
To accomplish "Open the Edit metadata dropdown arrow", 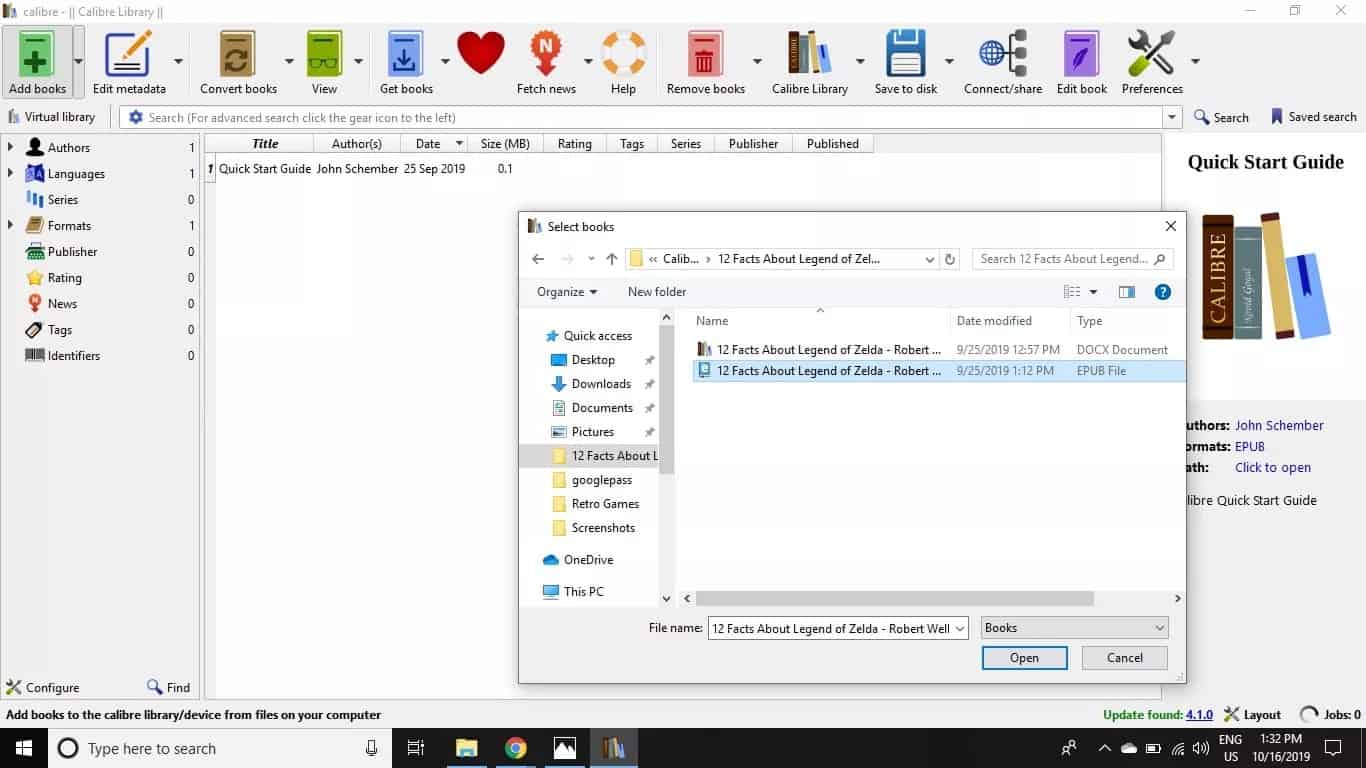I will (x=178, y=61).
